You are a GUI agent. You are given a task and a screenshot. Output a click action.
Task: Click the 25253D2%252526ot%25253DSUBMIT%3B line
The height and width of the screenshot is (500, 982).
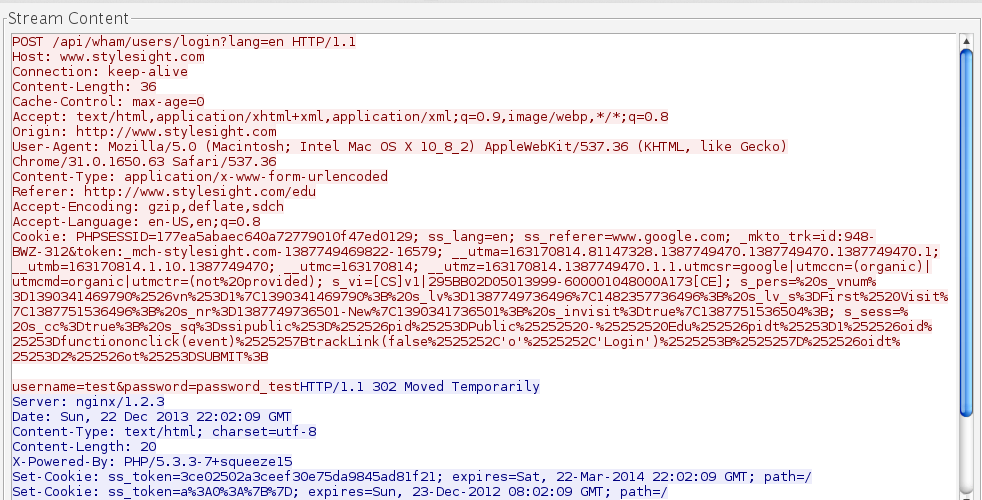140,357
